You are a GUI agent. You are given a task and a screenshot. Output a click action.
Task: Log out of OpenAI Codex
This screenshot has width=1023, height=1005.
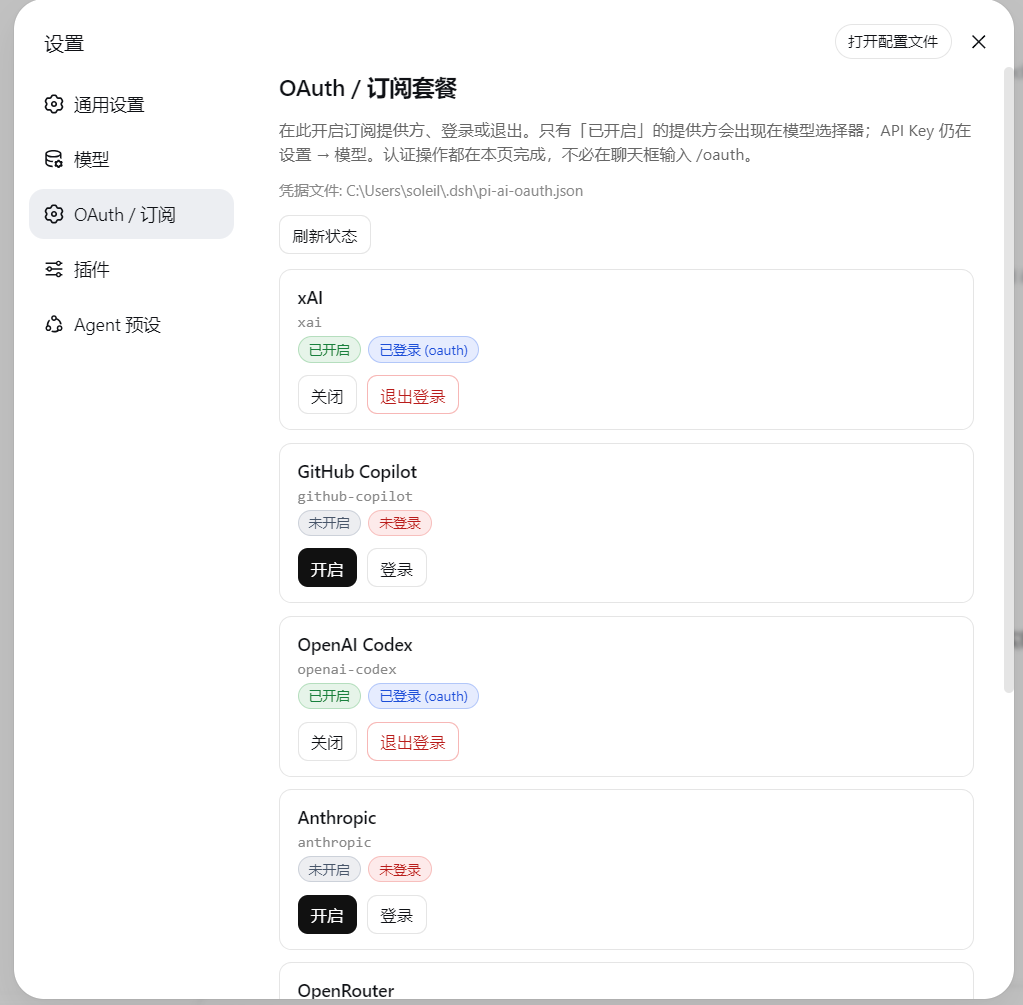point(413,741)
